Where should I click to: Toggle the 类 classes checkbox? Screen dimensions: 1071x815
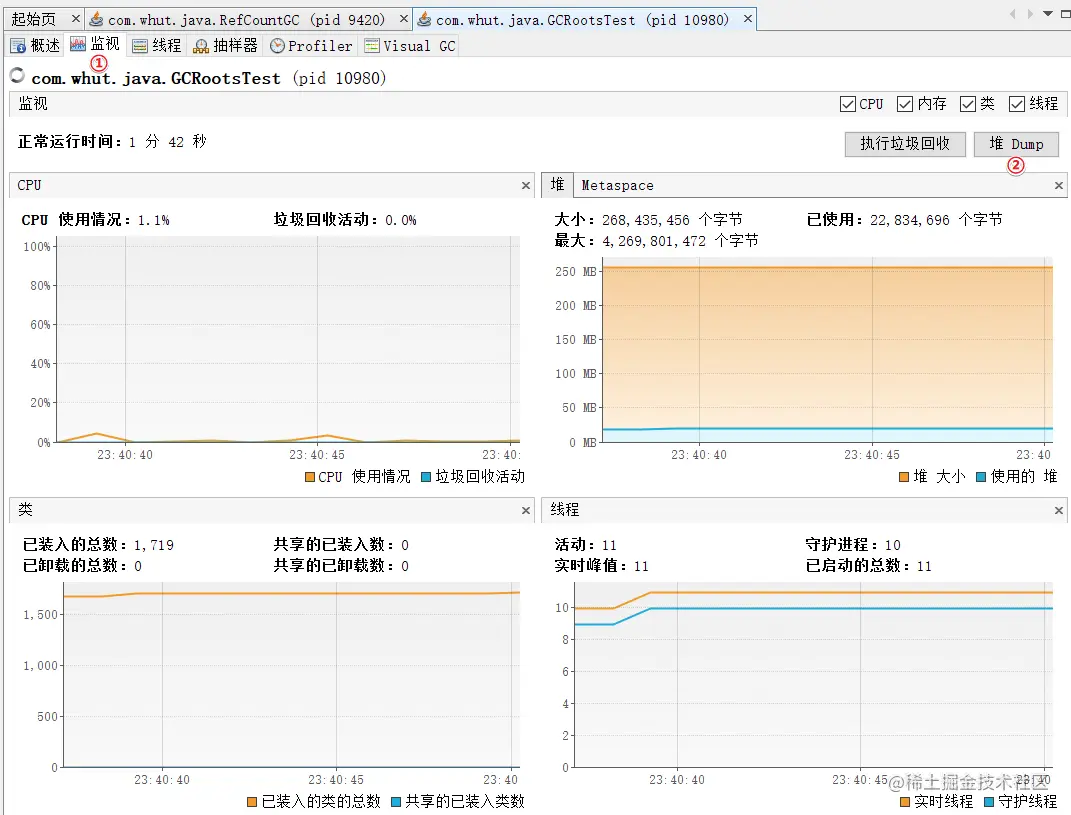click(x=968, y=104)
